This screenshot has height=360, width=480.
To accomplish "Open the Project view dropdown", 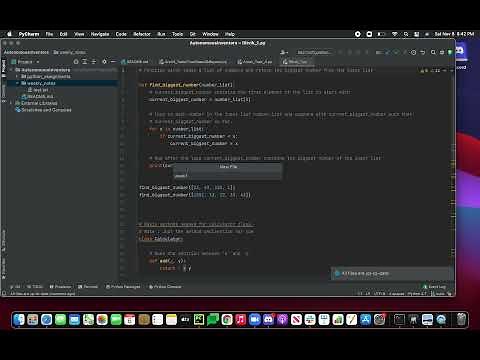I will coord(25,62).
